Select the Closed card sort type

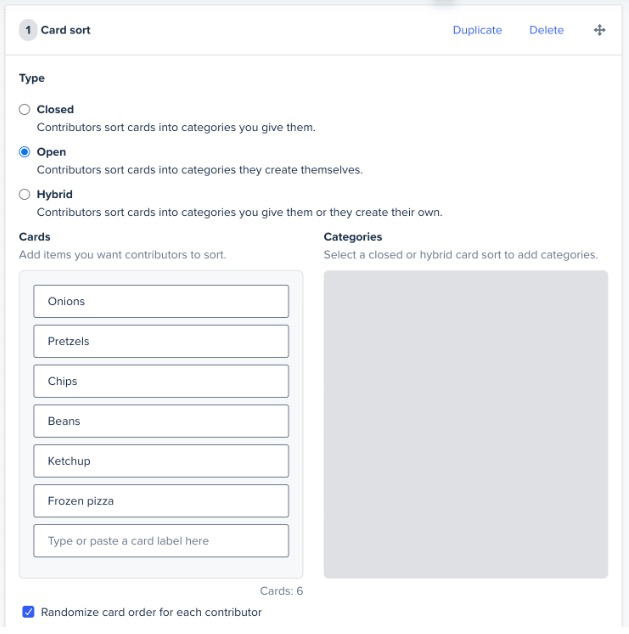[25, 110]
